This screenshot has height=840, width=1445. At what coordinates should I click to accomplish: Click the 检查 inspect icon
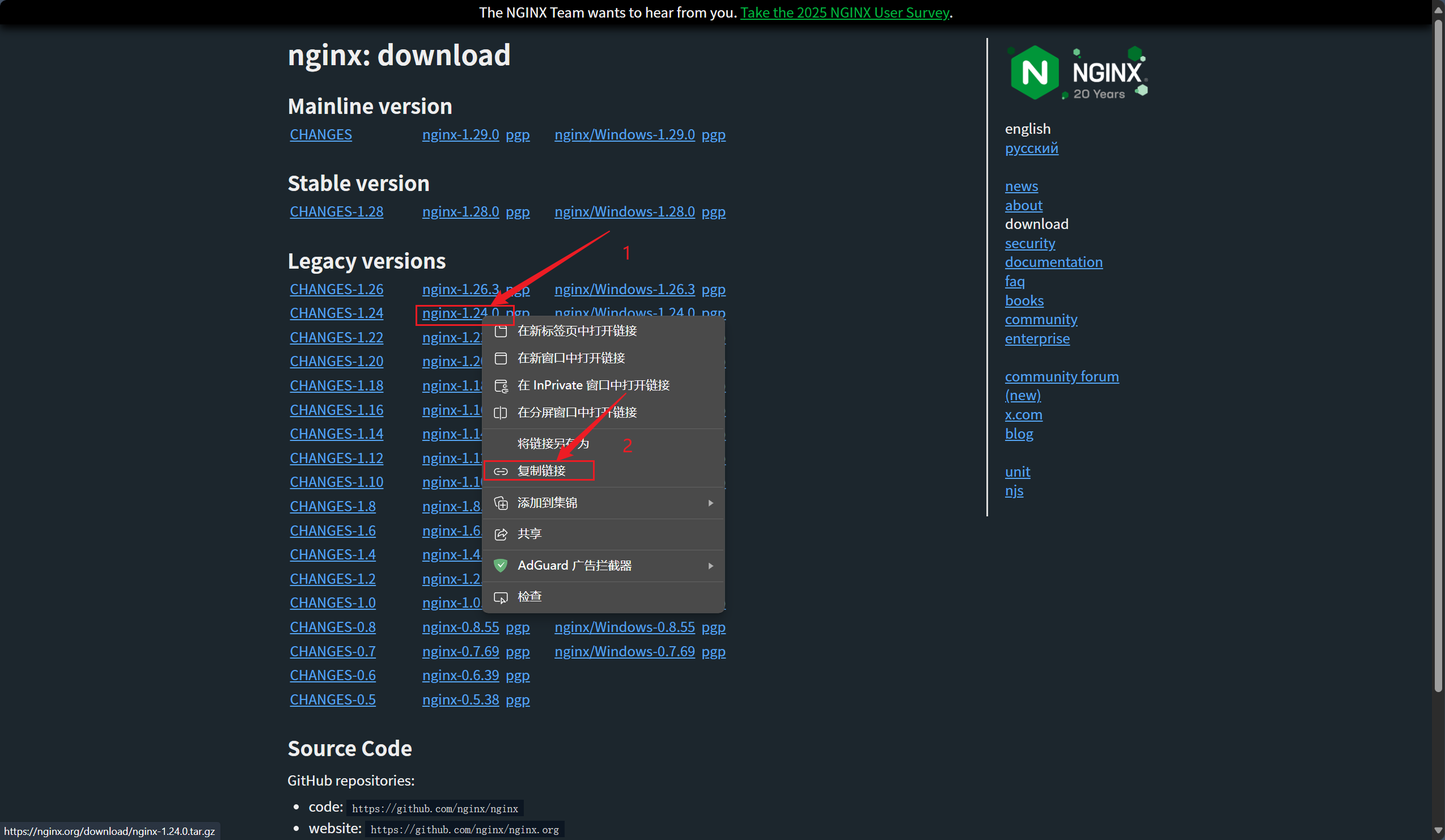(501, 596)
